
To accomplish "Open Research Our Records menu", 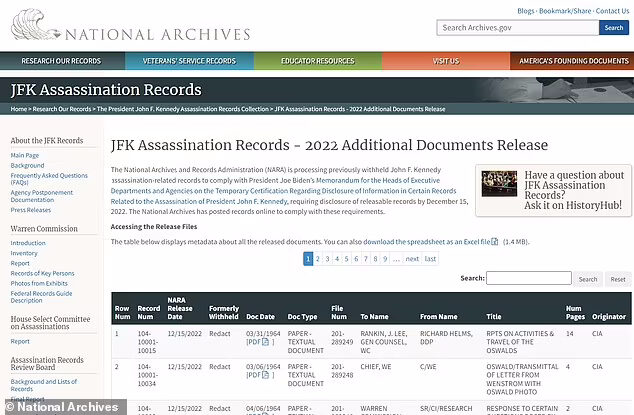I will click(x=61, y=61).
